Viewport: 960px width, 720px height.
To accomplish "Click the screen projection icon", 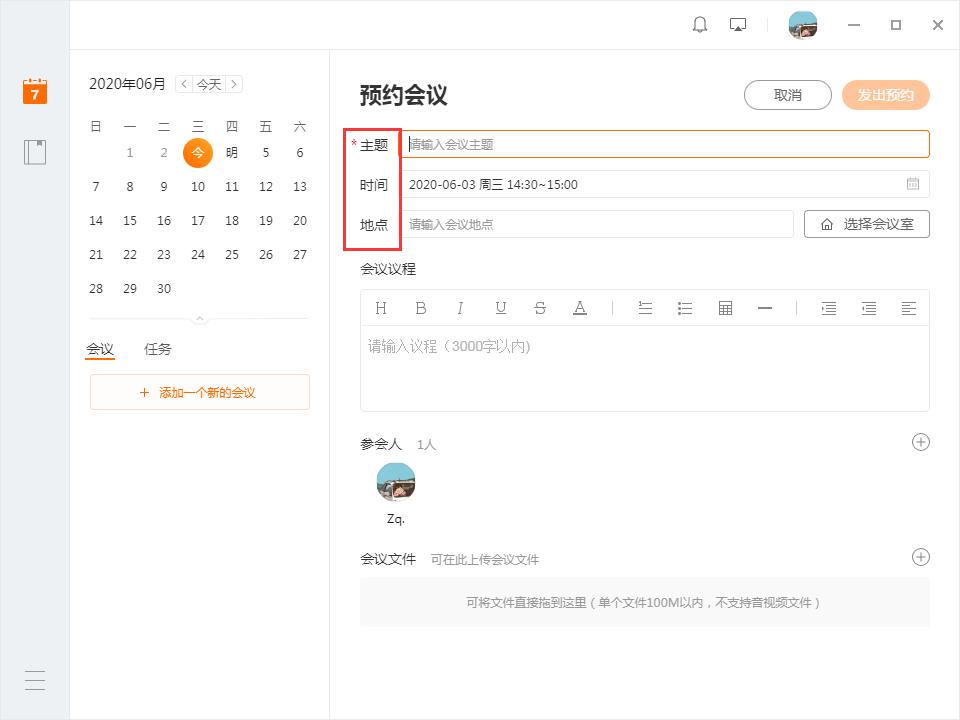I will [x=738, y=25].
